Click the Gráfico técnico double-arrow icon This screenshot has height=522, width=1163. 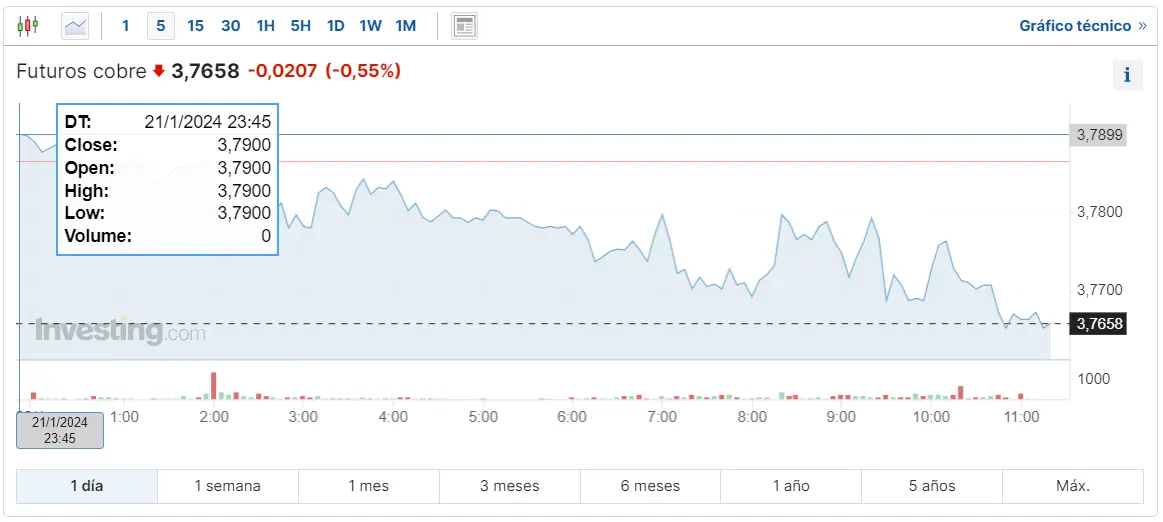pyautogui.click(x=1142, y=26)
